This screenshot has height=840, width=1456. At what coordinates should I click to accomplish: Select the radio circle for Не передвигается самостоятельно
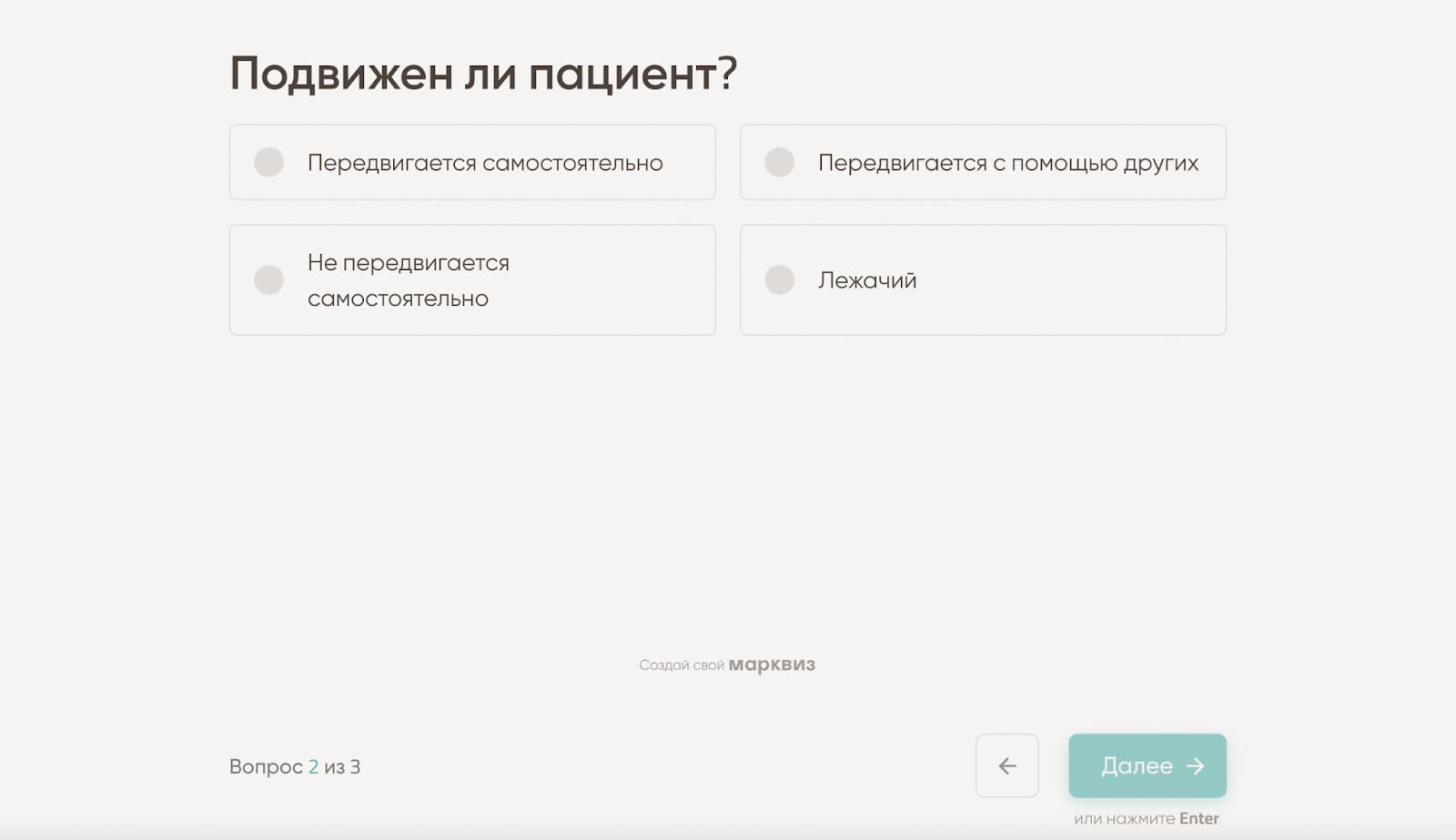269,279
